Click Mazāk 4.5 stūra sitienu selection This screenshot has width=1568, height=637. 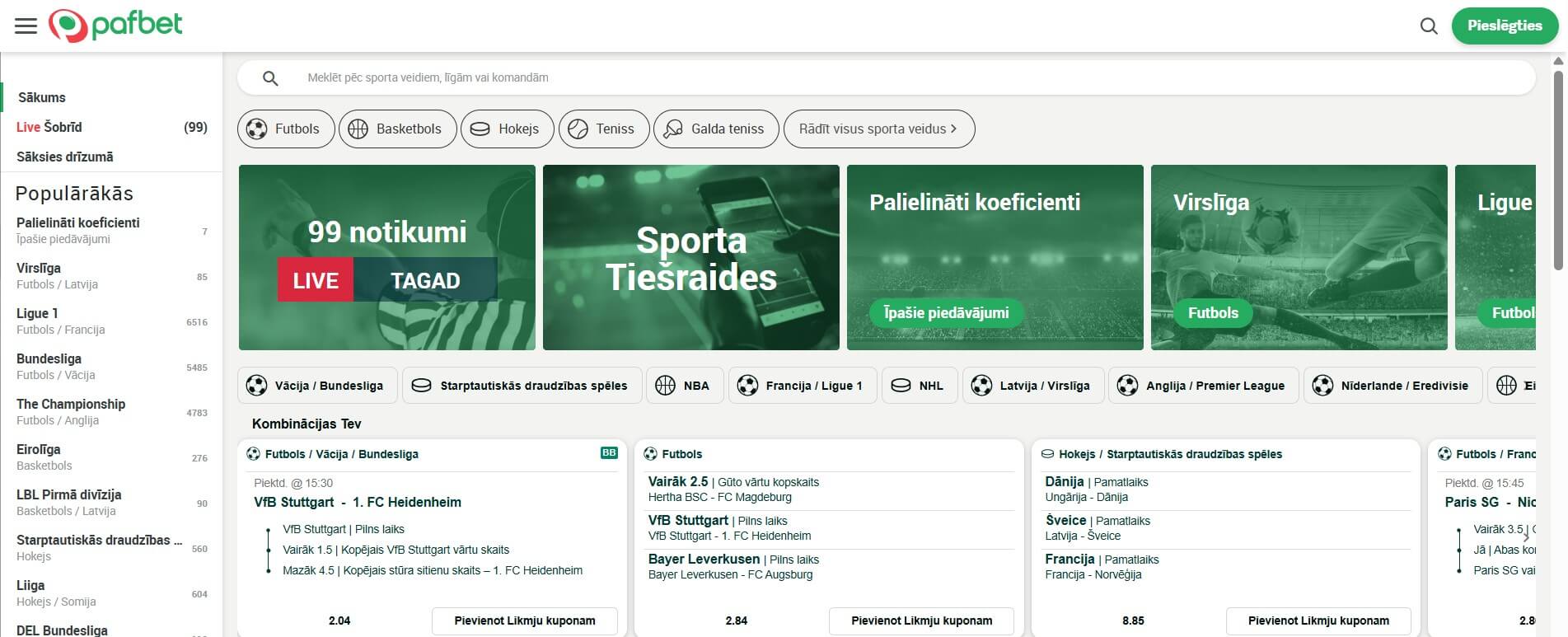tap(433, 570)
